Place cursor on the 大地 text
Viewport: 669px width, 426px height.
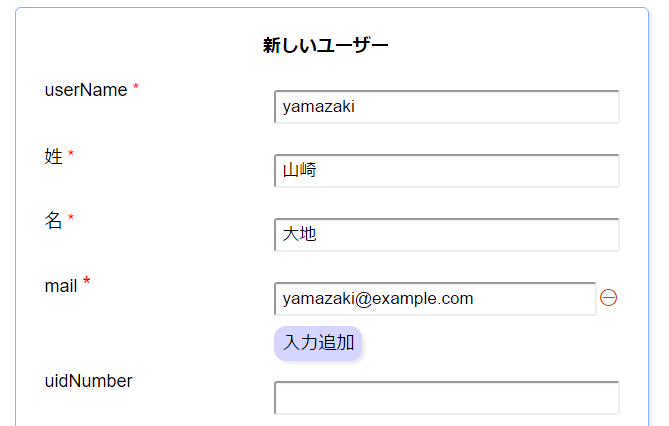[x=300, y=235]
